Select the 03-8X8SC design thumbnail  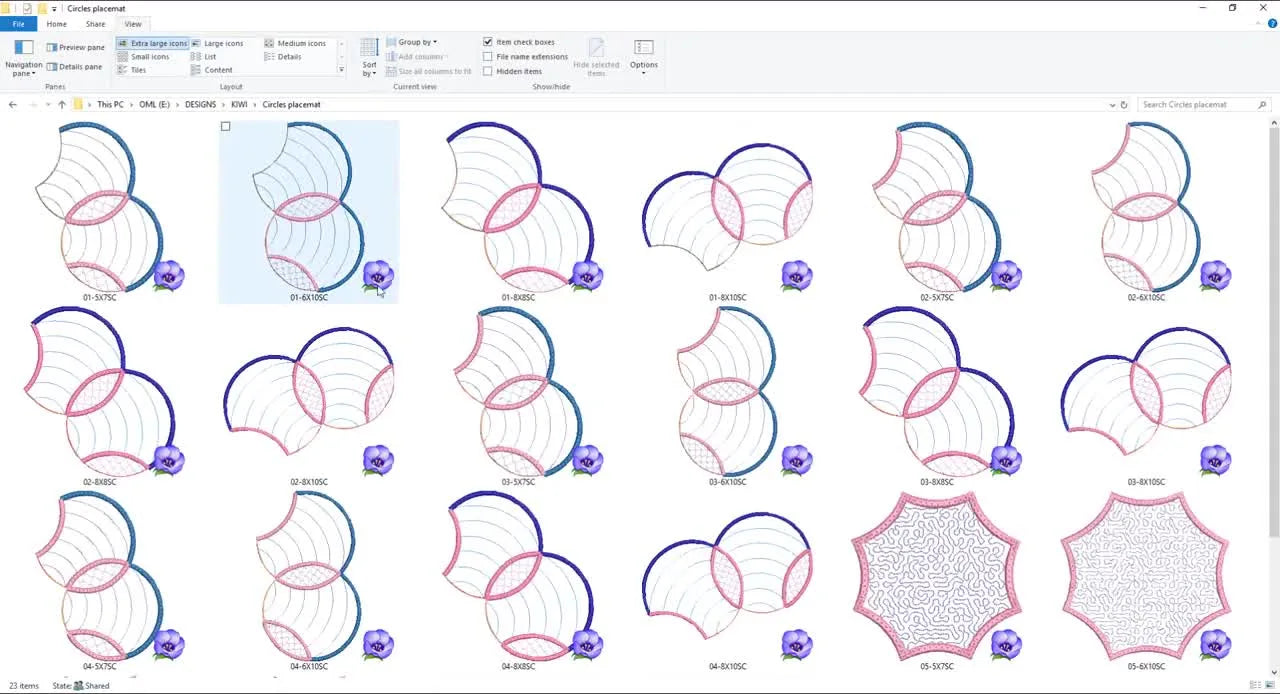click(937, 390)
